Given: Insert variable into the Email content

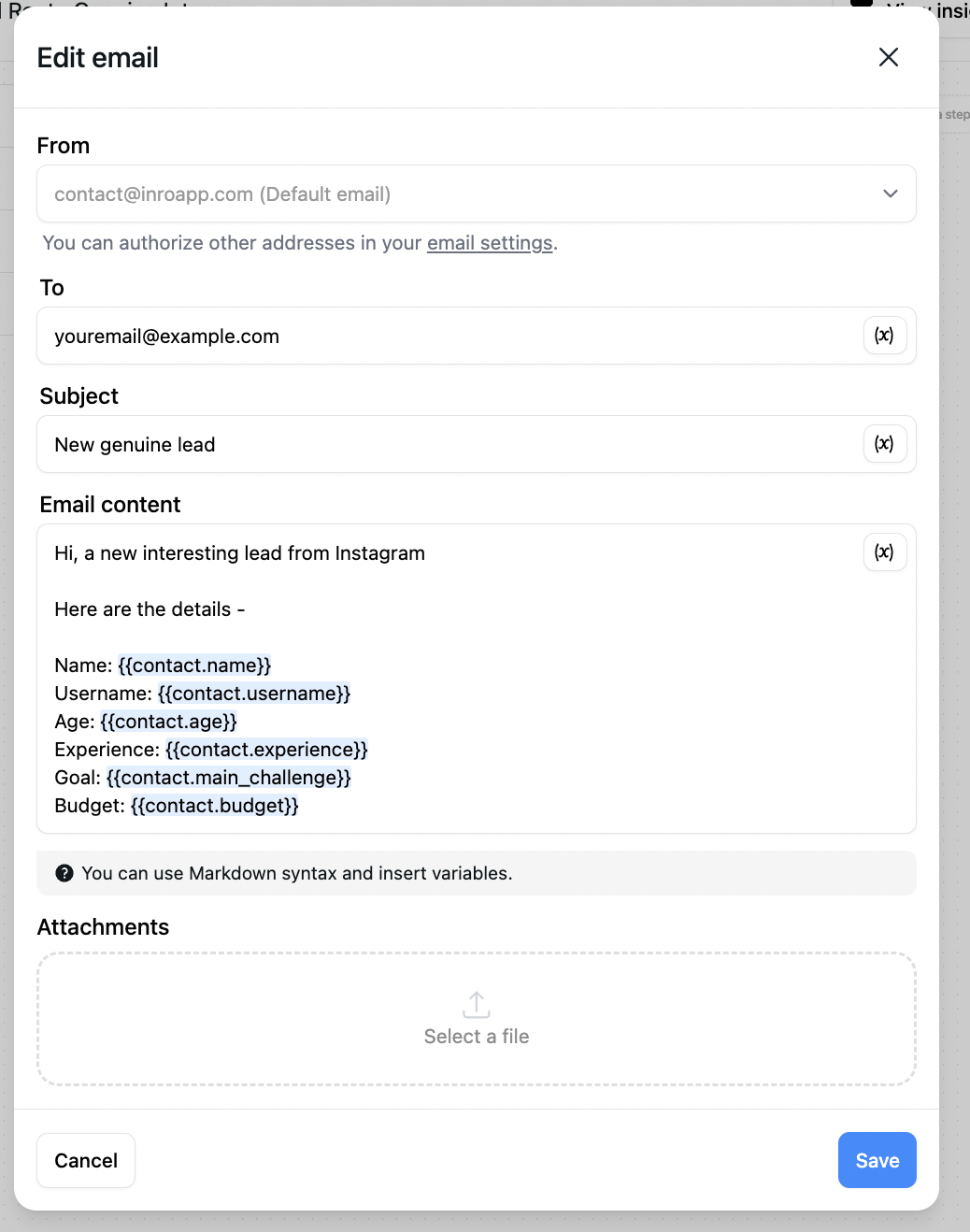Looking at the screenshot, I should click(x=884, y=552).
